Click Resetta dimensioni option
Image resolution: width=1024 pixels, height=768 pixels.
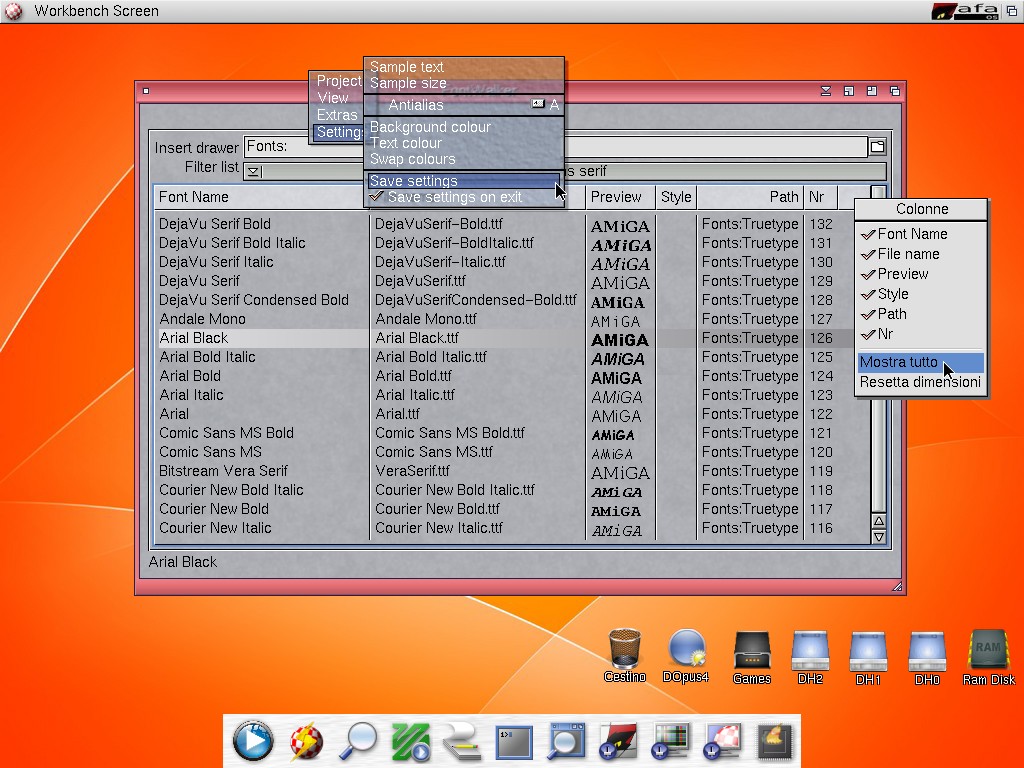(x=920, y=382)
